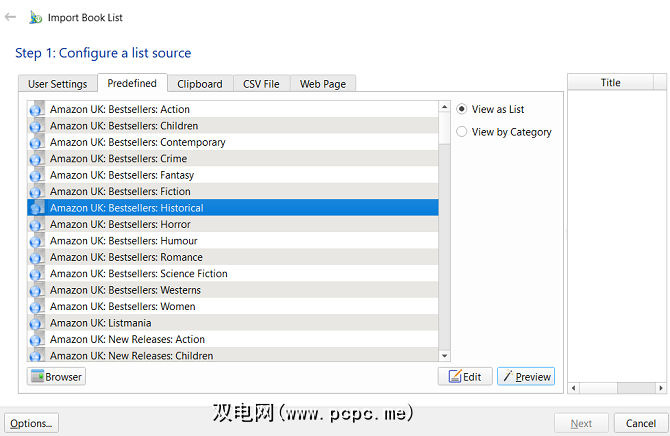Pick Amazon UK: New Releases: Children
Screen dimensions: 670x436
tap(233, 355)
